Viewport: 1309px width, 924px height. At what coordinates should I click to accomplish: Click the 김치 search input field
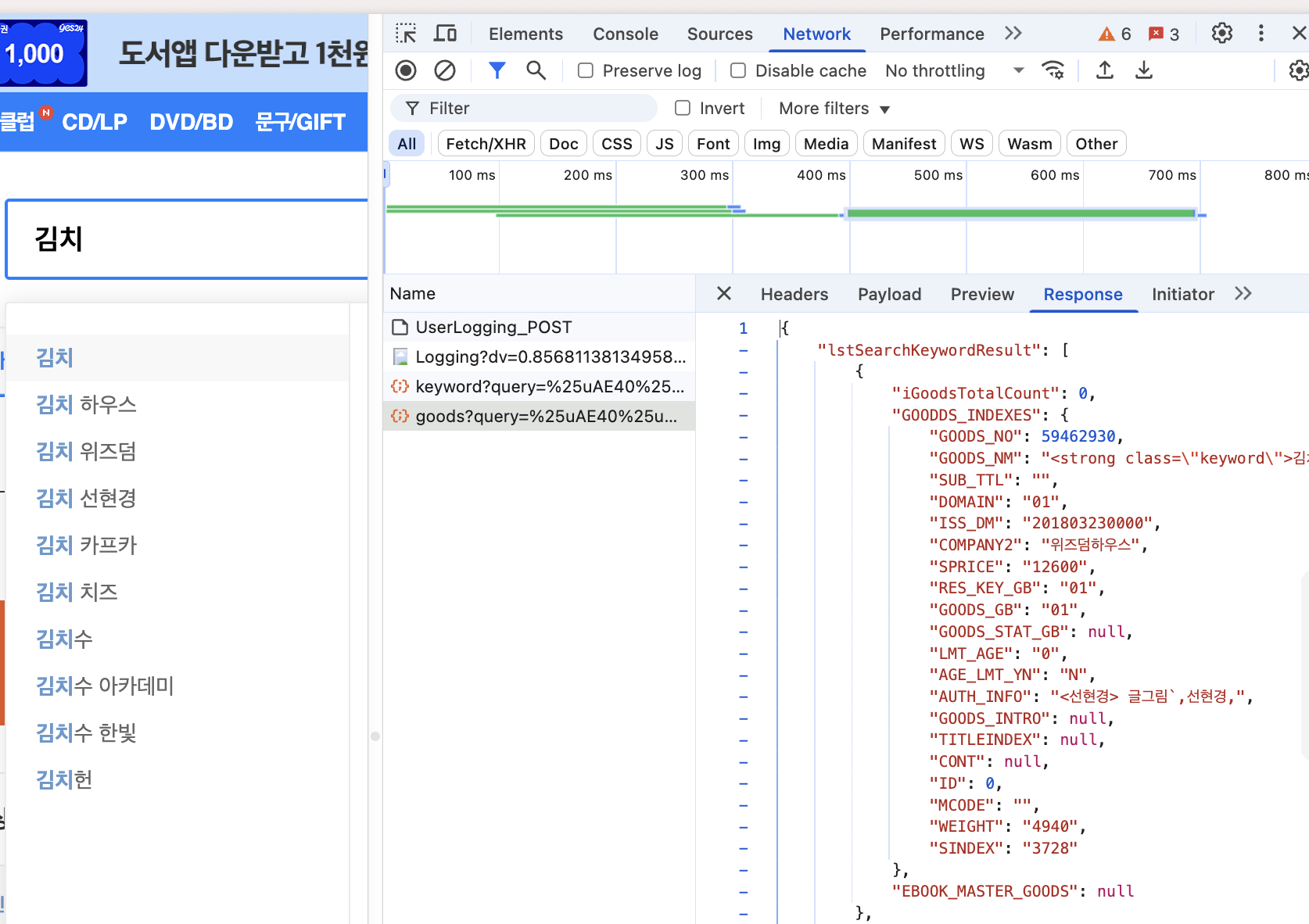(188, 238)
